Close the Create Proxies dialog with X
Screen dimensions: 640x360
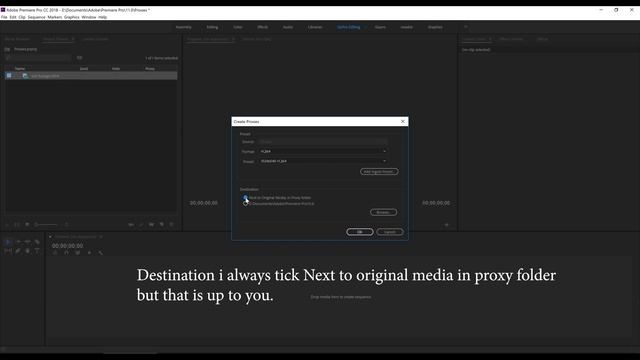tap(403, 122)
